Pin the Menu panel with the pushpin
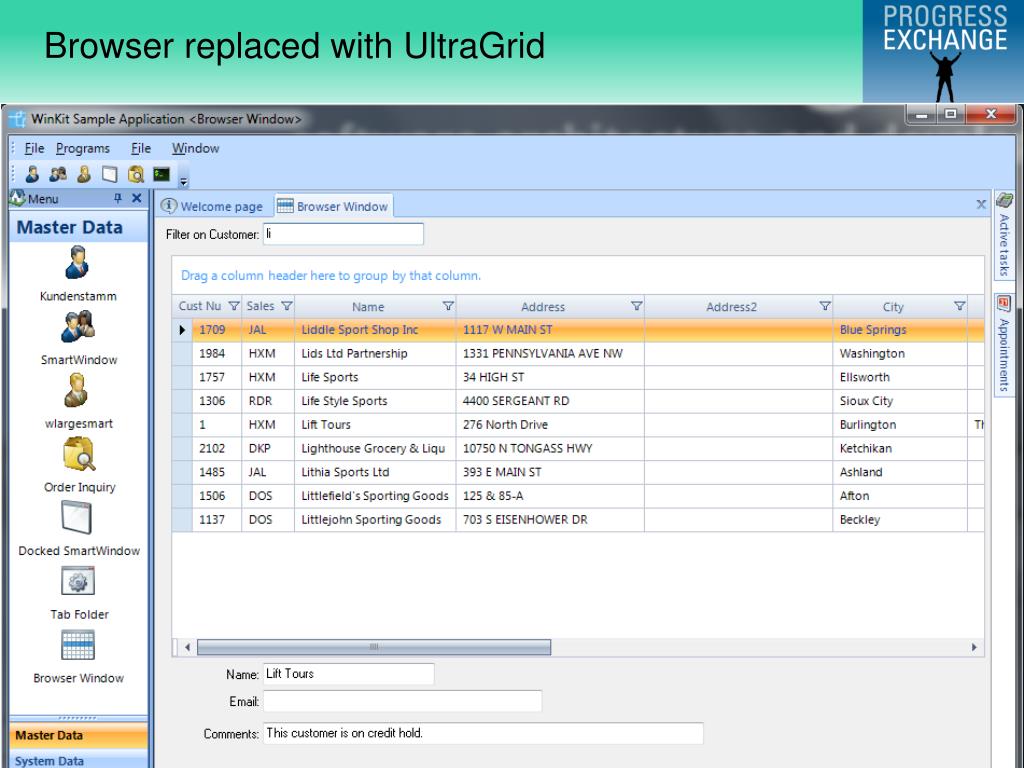 click(x=118, y=199)
